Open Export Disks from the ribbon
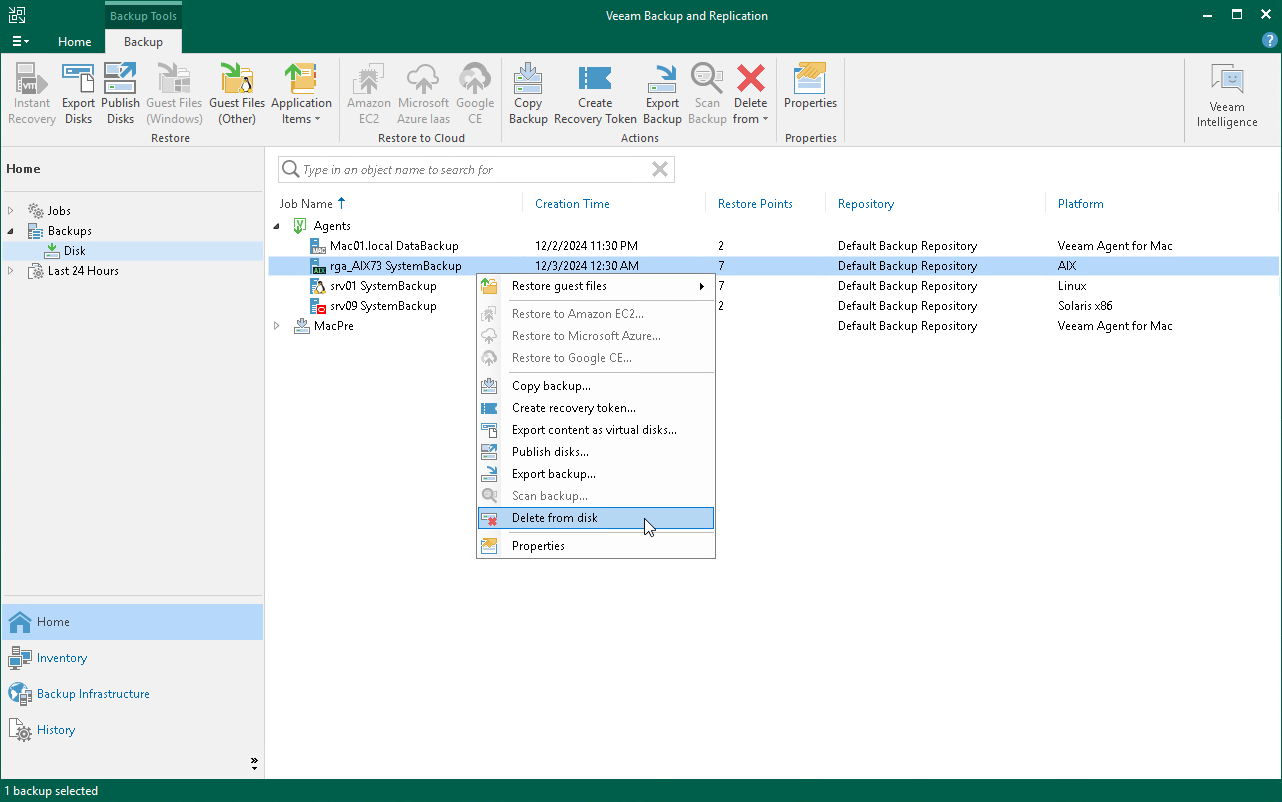The height and width of the screenshot is (802, 1282). point(78,94)
